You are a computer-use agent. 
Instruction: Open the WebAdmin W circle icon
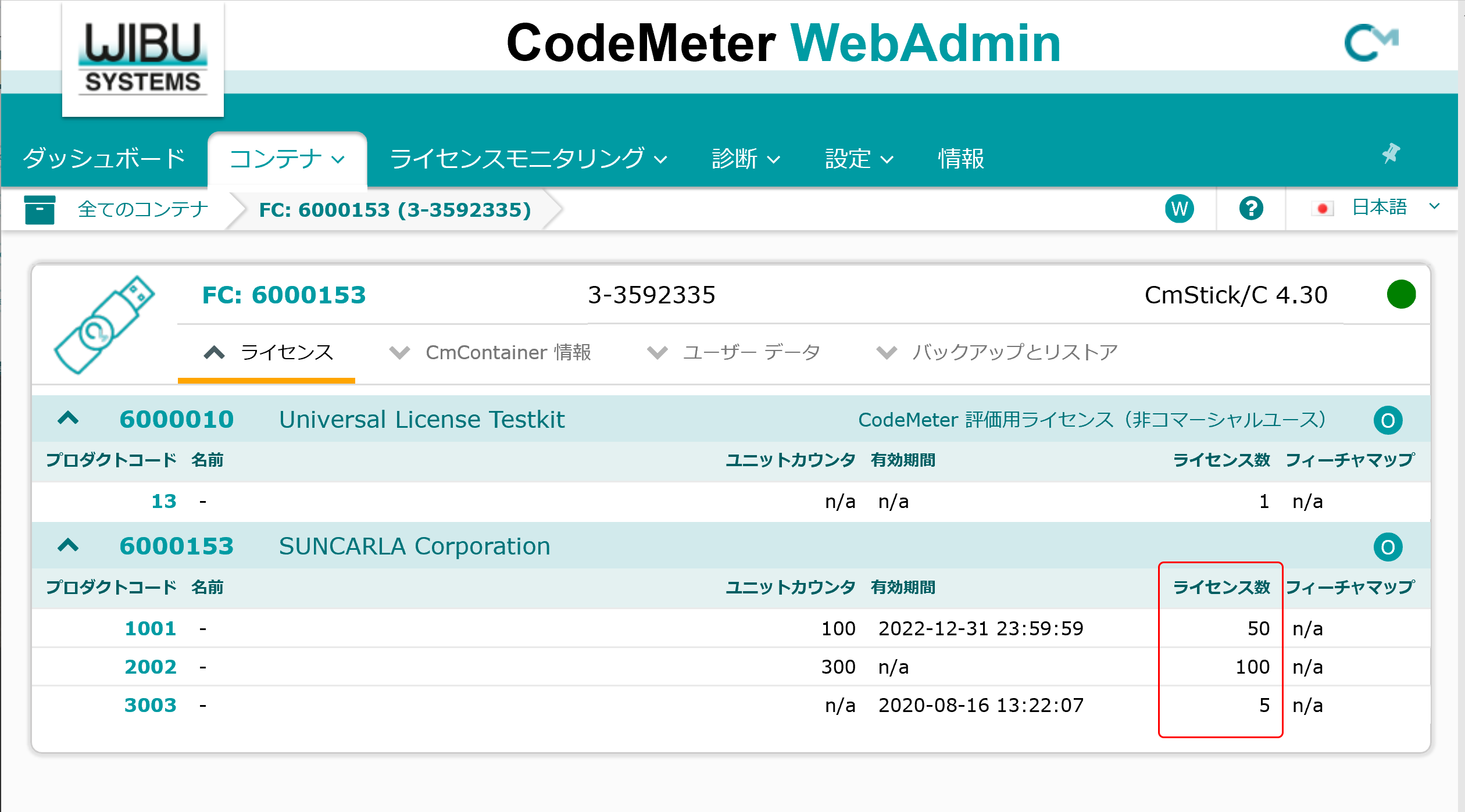1180,209
